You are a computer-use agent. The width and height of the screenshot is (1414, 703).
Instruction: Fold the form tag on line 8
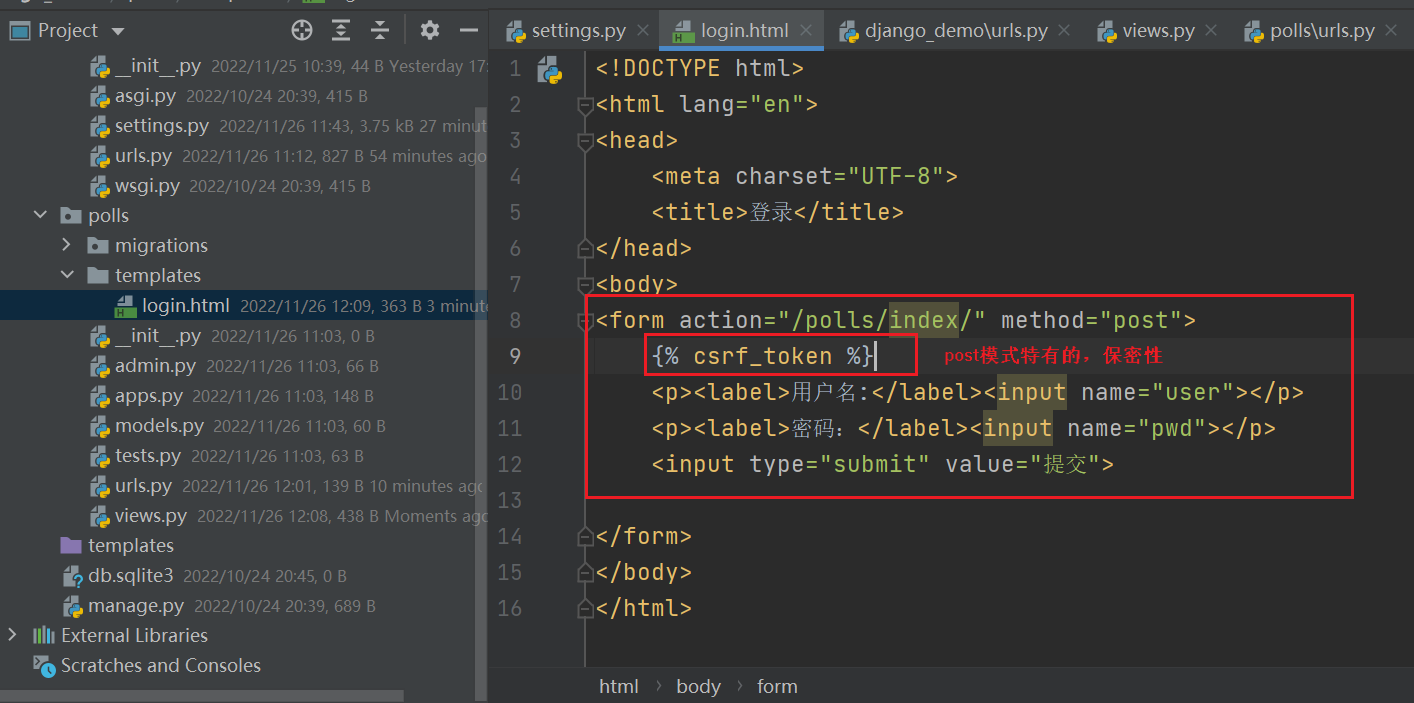(x=585, y=321)
